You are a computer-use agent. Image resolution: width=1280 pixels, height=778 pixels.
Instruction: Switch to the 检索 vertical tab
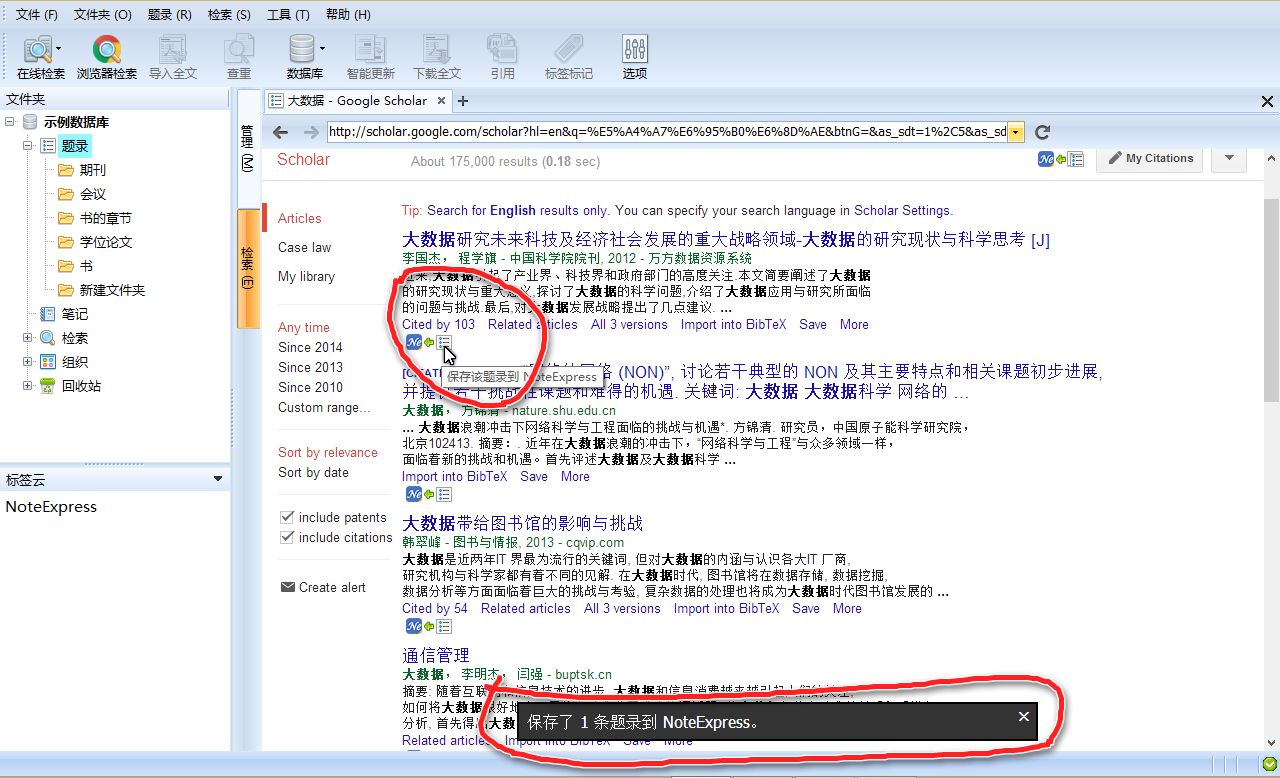(x=247, y=267)
